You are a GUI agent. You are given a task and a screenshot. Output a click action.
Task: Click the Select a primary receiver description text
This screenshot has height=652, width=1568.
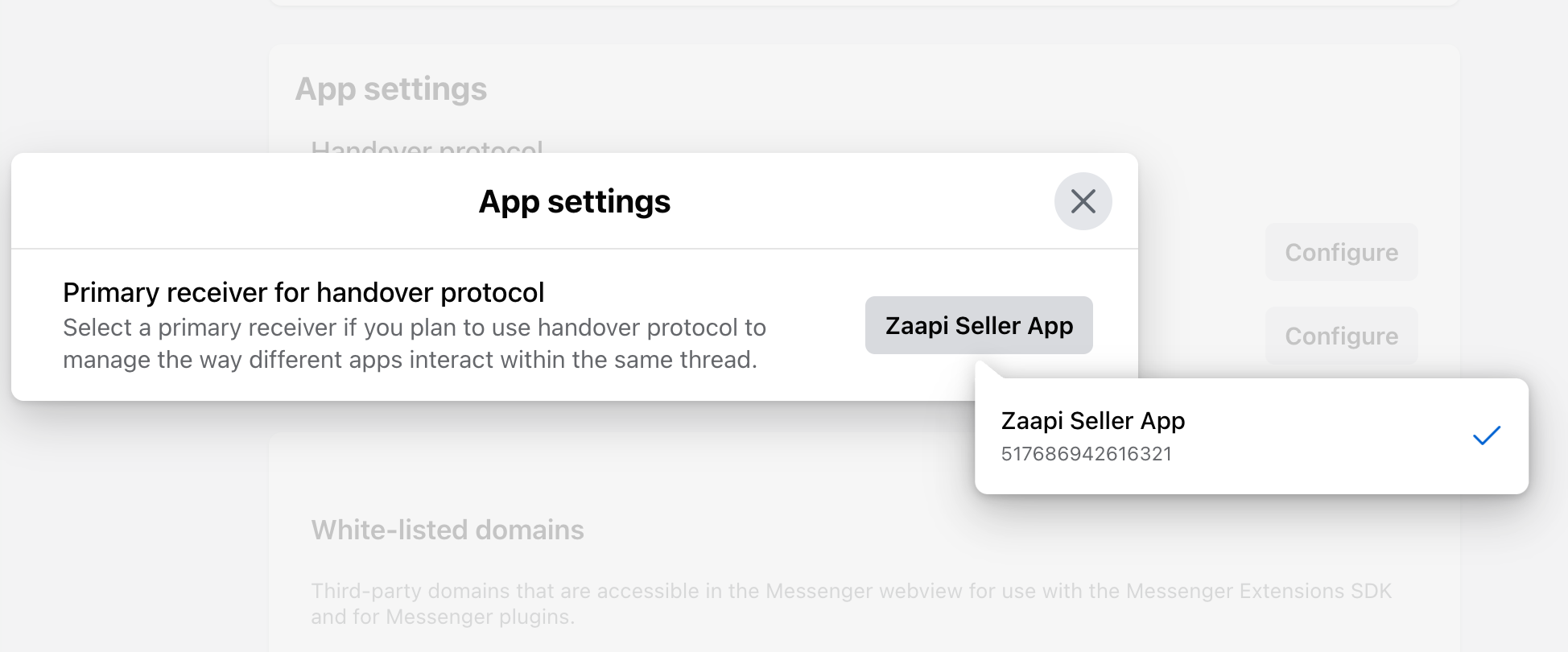414,328
